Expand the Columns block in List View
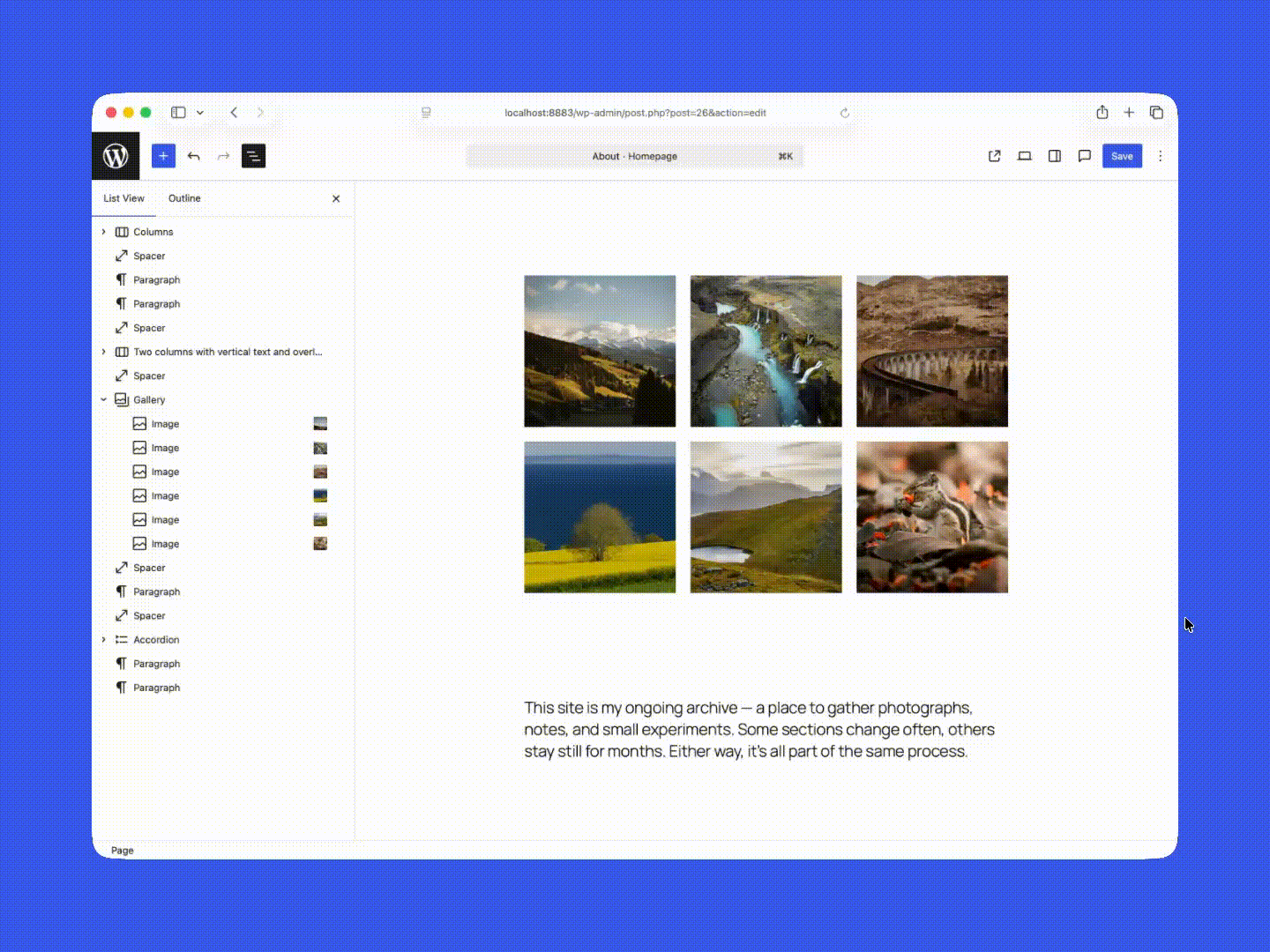1270x952 pixels. [x=103, y=232]
